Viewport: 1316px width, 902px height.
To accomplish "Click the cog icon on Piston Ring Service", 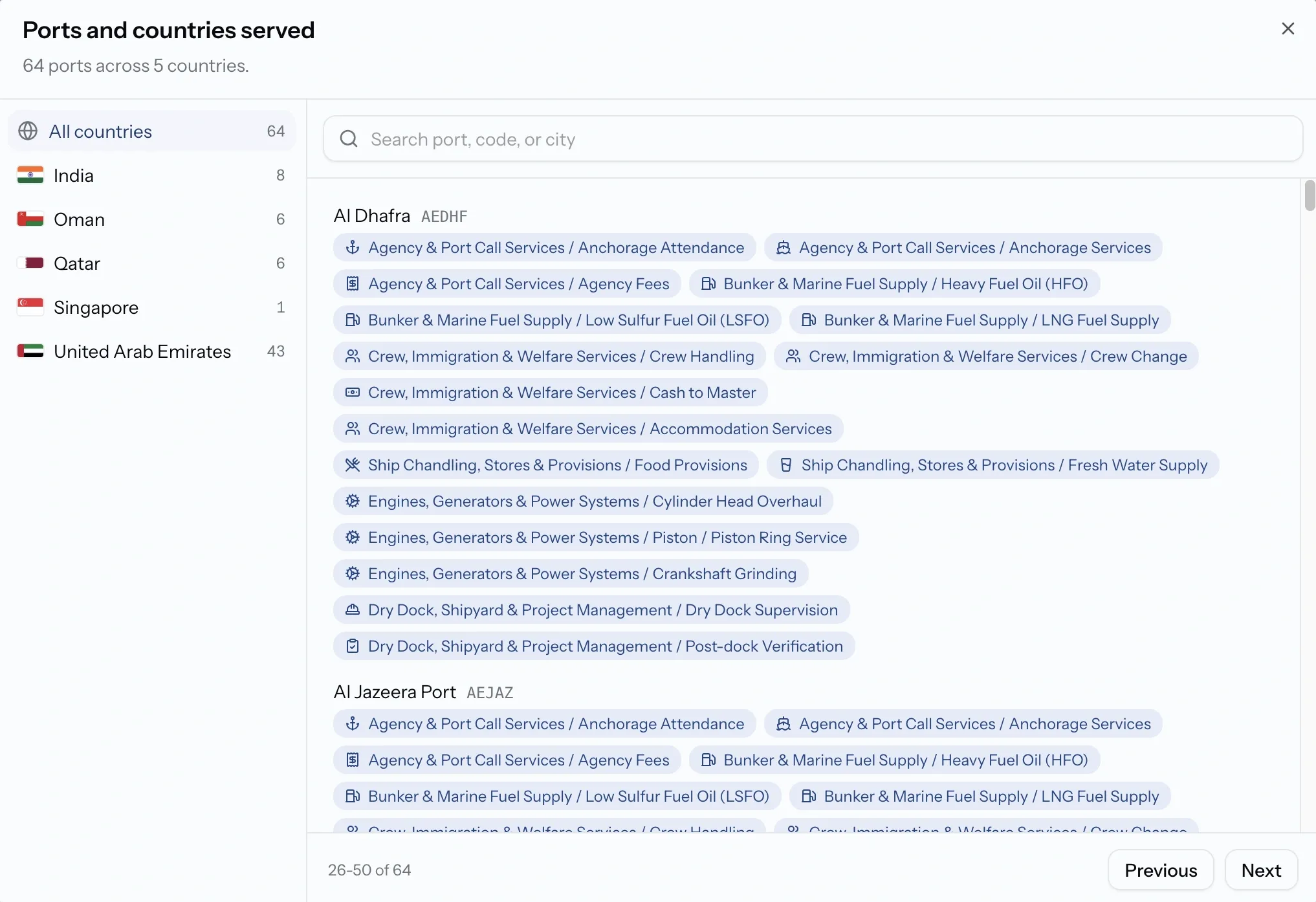I will tap(353, 538).
